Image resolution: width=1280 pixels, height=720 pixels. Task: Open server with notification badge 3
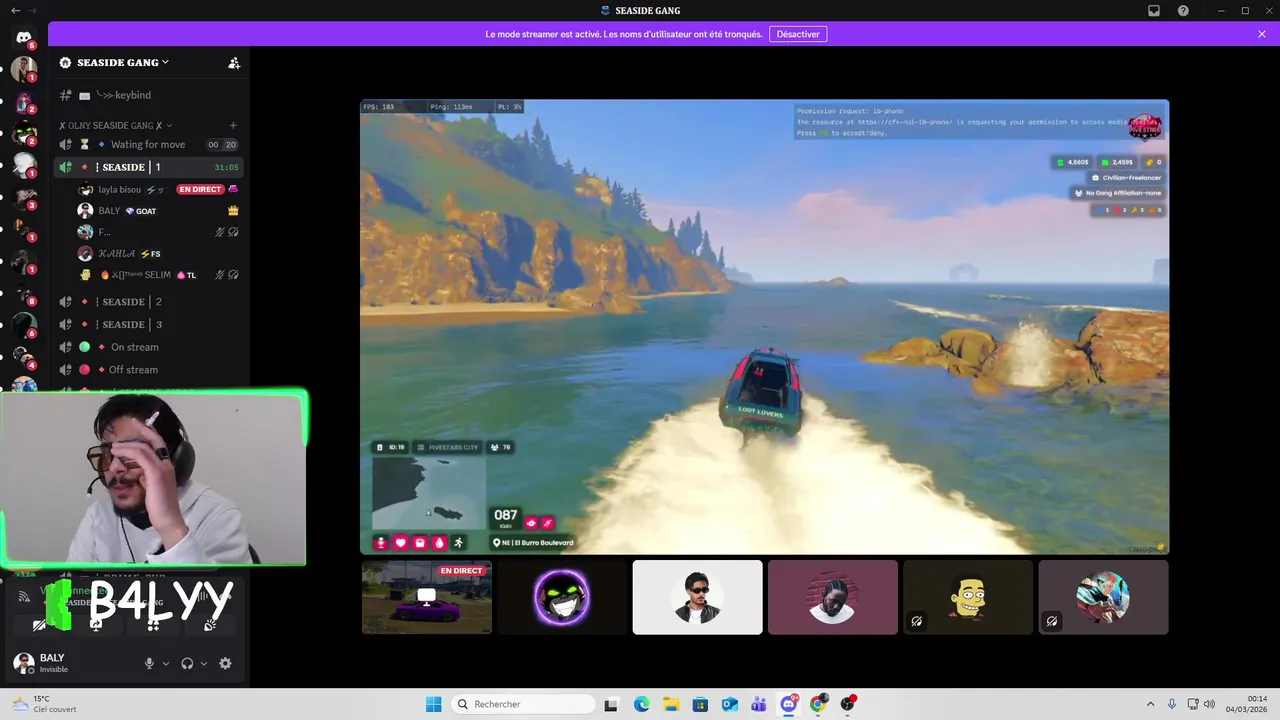coord(24,198)
